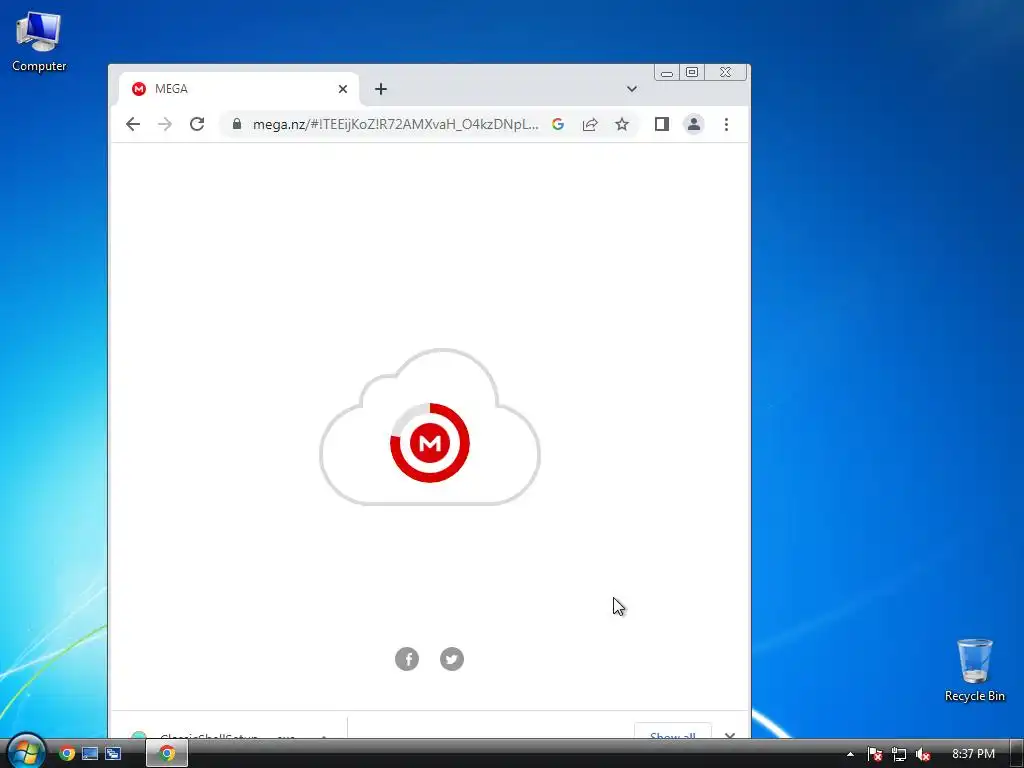Click the muted volume tray icon
Viewport: 1024px width, 768px height.
pyautogui.click(x=923, y=754)
